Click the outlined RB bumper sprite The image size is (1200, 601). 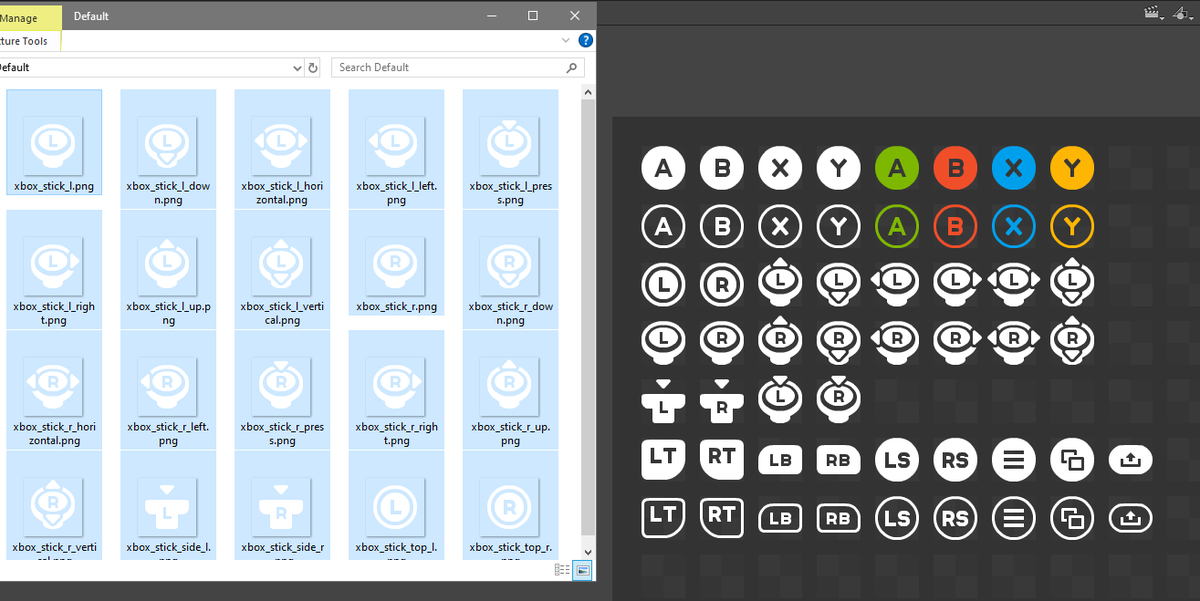838,519
